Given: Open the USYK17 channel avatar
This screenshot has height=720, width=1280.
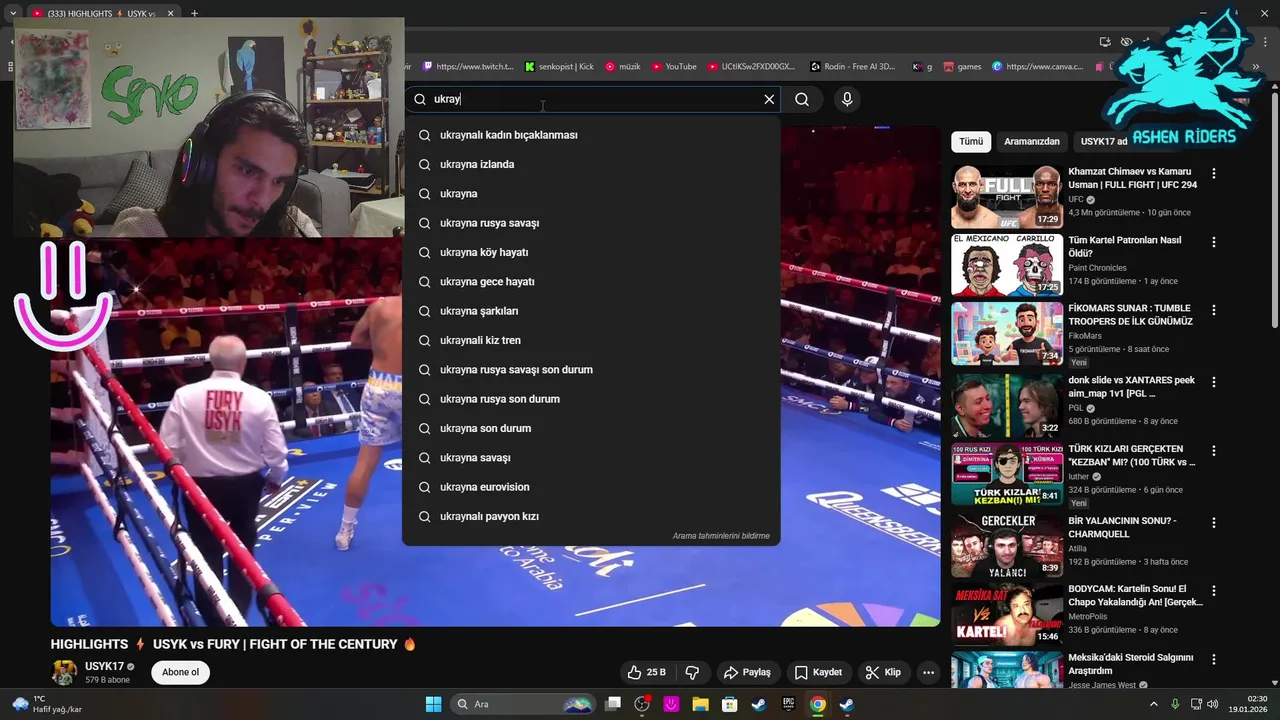Looking at the screenshot, I should [64, 672].
